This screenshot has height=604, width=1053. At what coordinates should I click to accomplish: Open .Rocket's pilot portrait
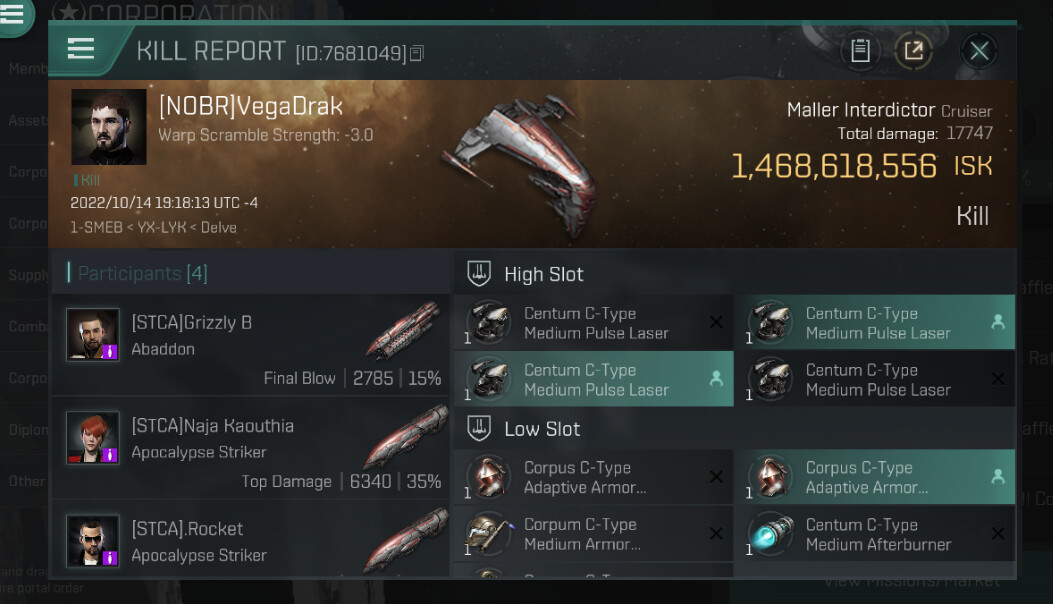click(x=93, y=541)
